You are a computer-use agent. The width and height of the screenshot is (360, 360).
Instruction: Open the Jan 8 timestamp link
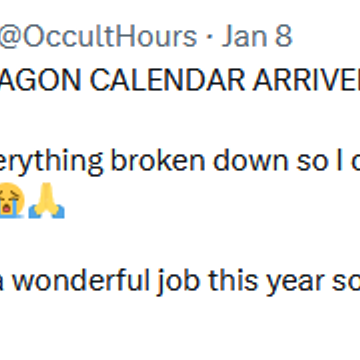[257, 37]
